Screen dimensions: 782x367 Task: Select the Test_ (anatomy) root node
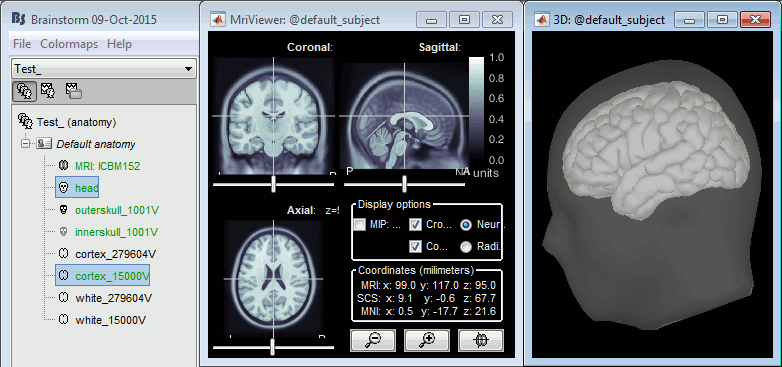76,122
